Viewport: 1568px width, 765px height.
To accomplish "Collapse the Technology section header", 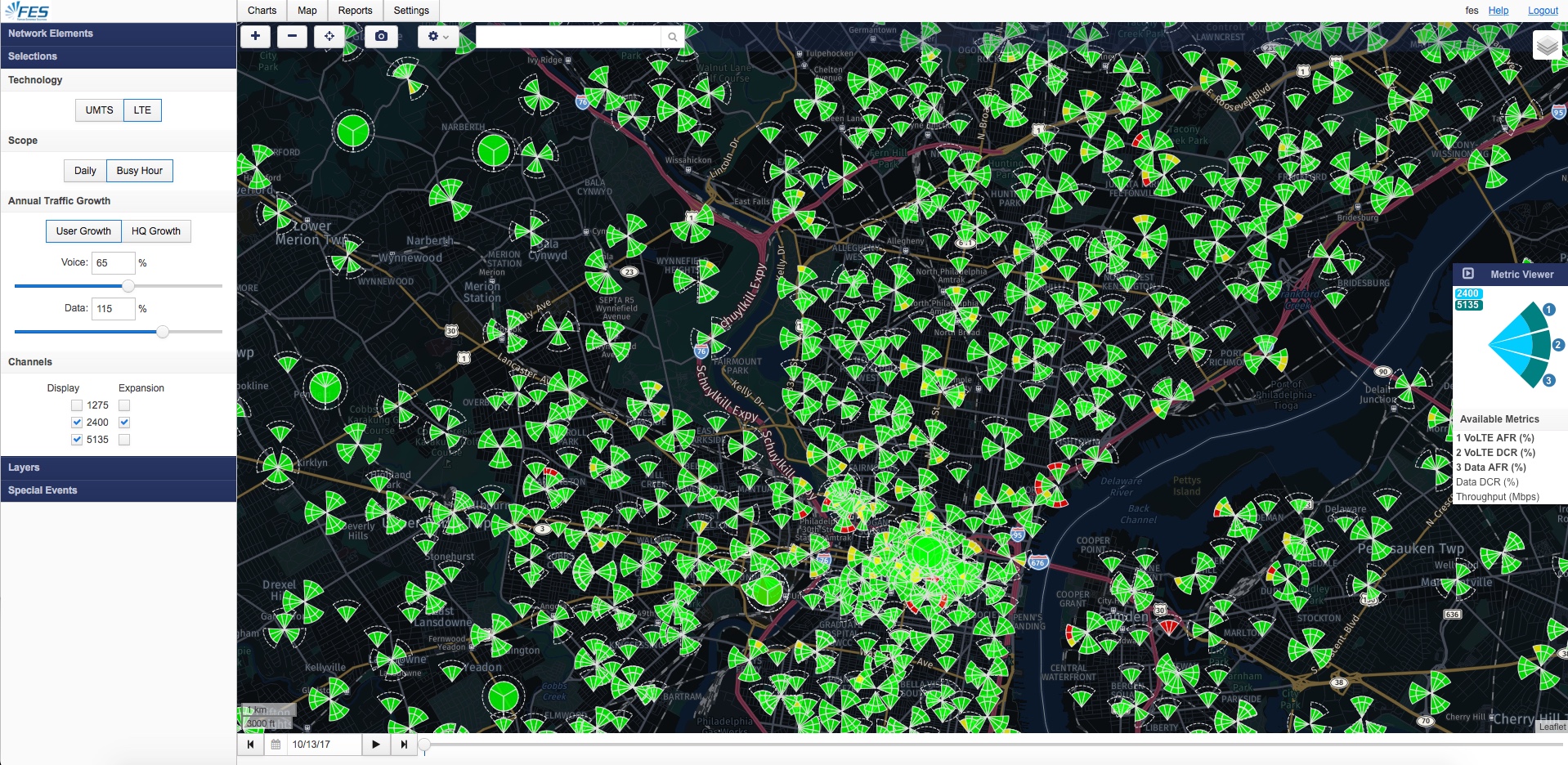I will click(x=119, y=80).
